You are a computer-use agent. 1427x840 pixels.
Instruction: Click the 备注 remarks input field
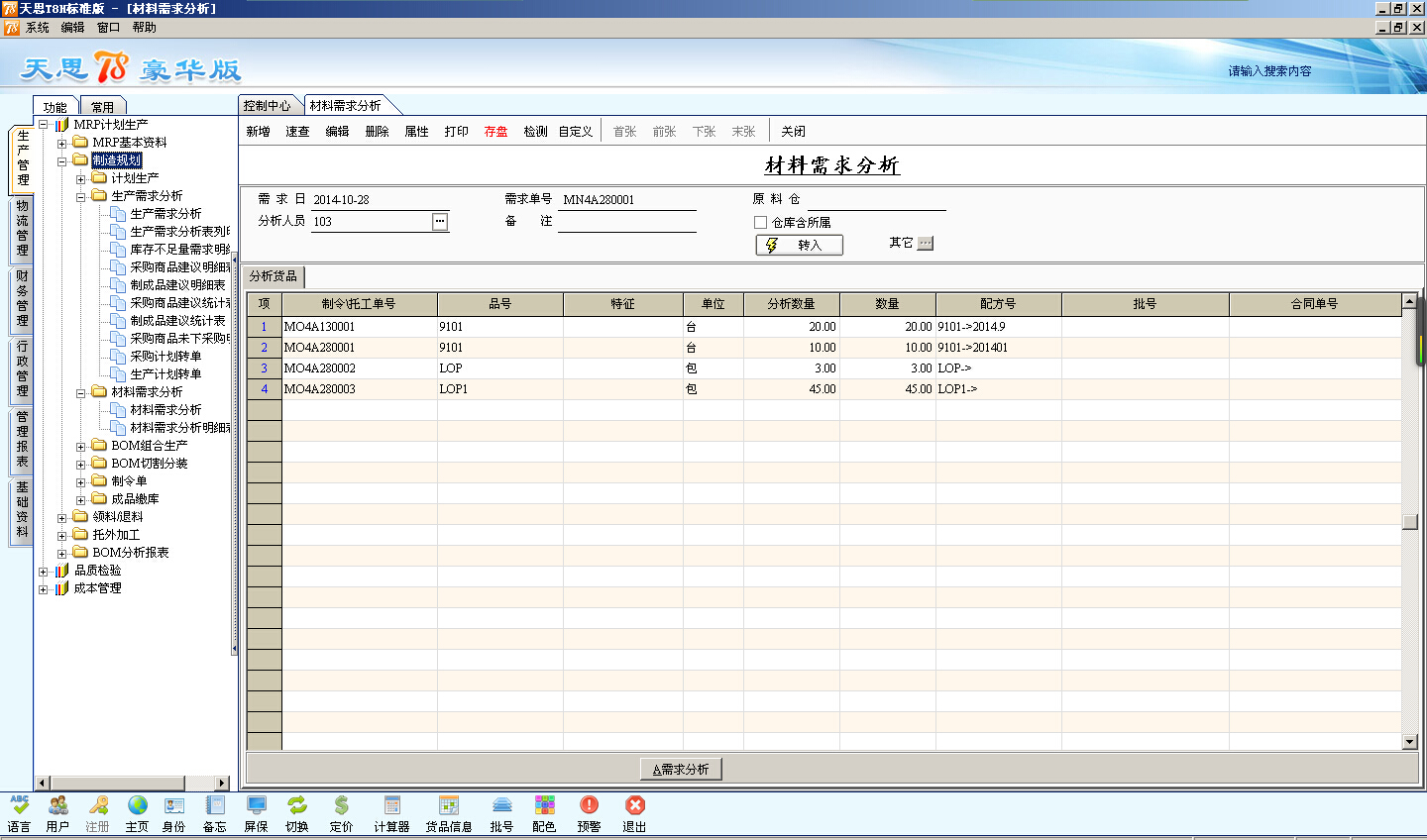point(626,222)
